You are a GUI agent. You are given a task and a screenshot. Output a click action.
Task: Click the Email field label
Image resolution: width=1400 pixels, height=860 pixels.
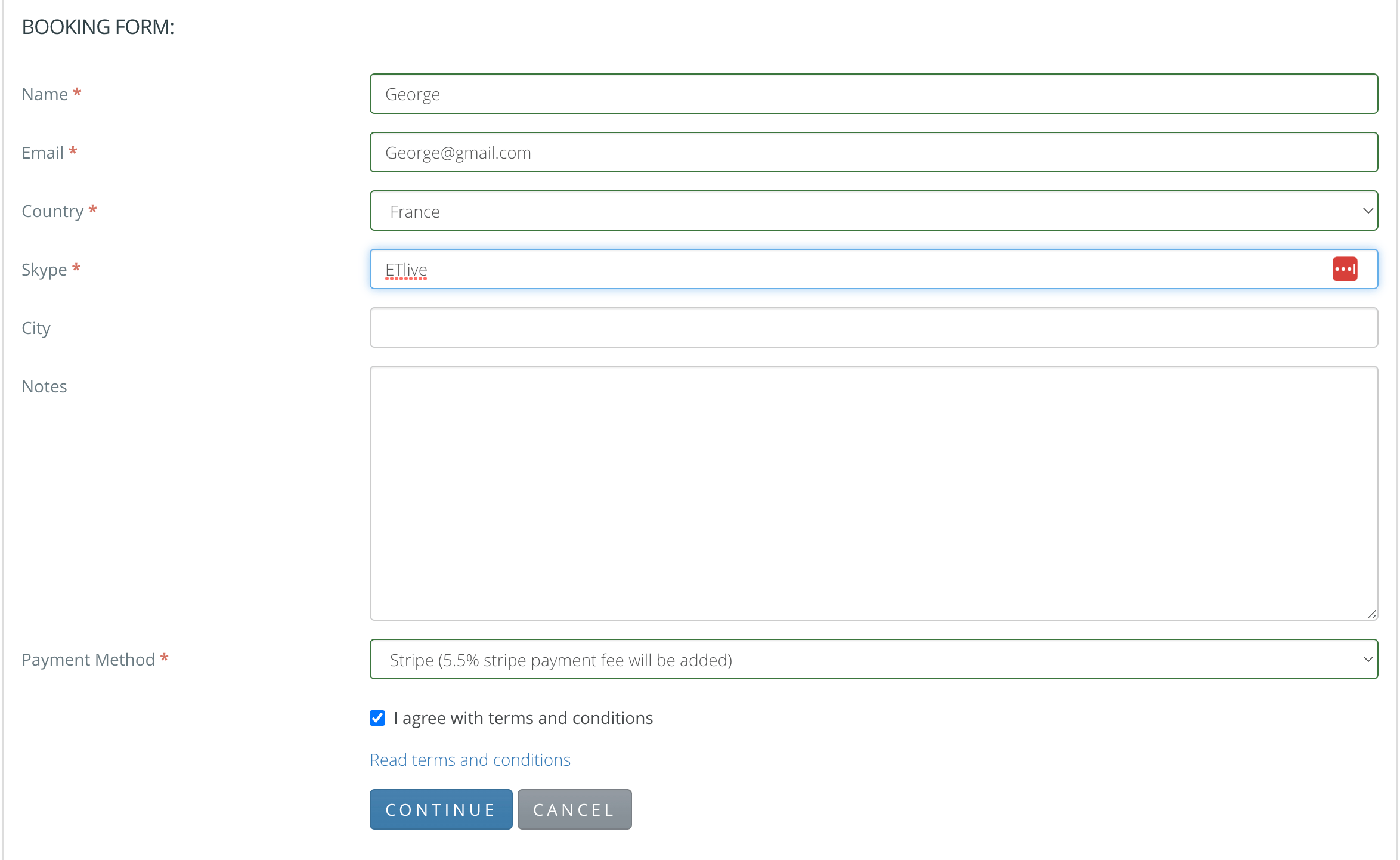click(x=42, y=153)
